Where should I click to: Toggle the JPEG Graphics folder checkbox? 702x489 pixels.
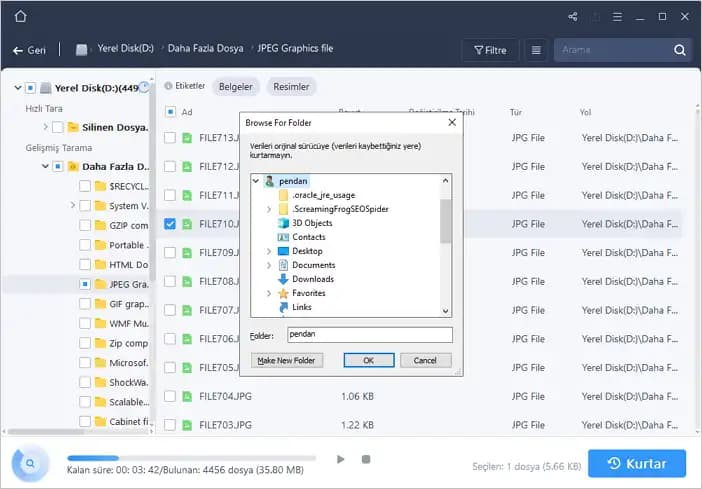click(86, 285)
